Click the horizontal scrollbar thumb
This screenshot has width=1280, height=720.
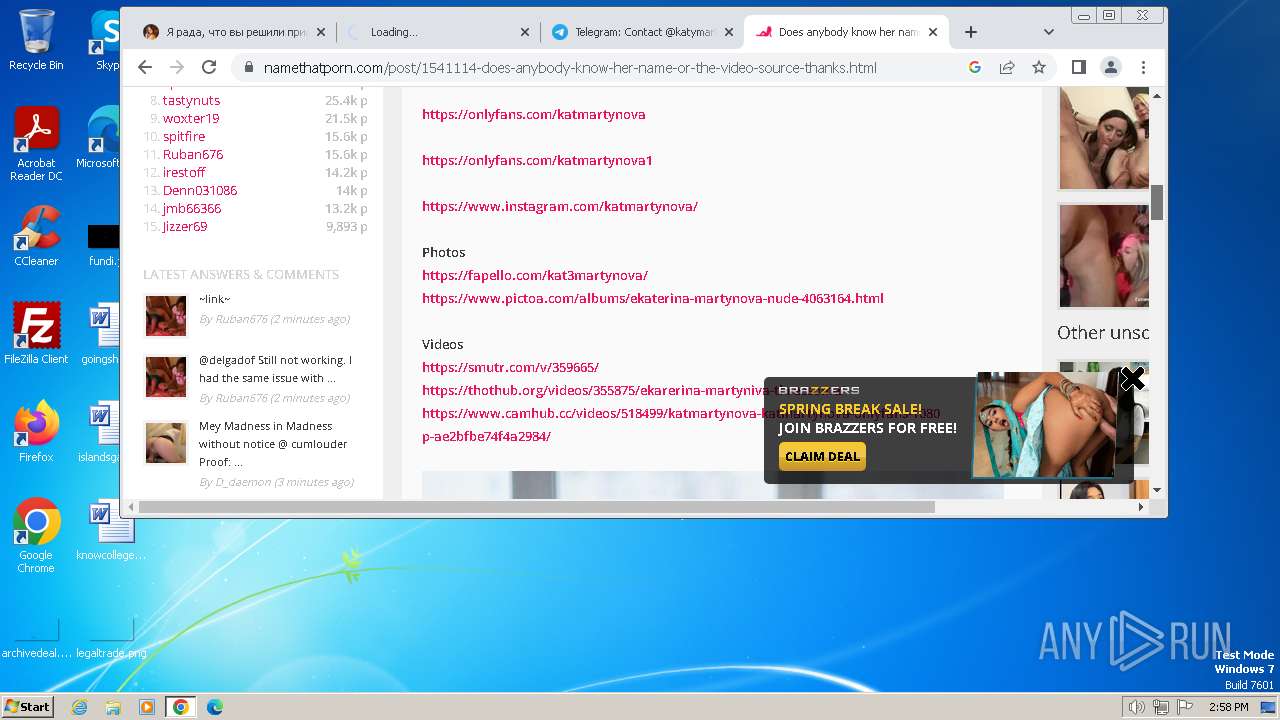tap(537, 507)
